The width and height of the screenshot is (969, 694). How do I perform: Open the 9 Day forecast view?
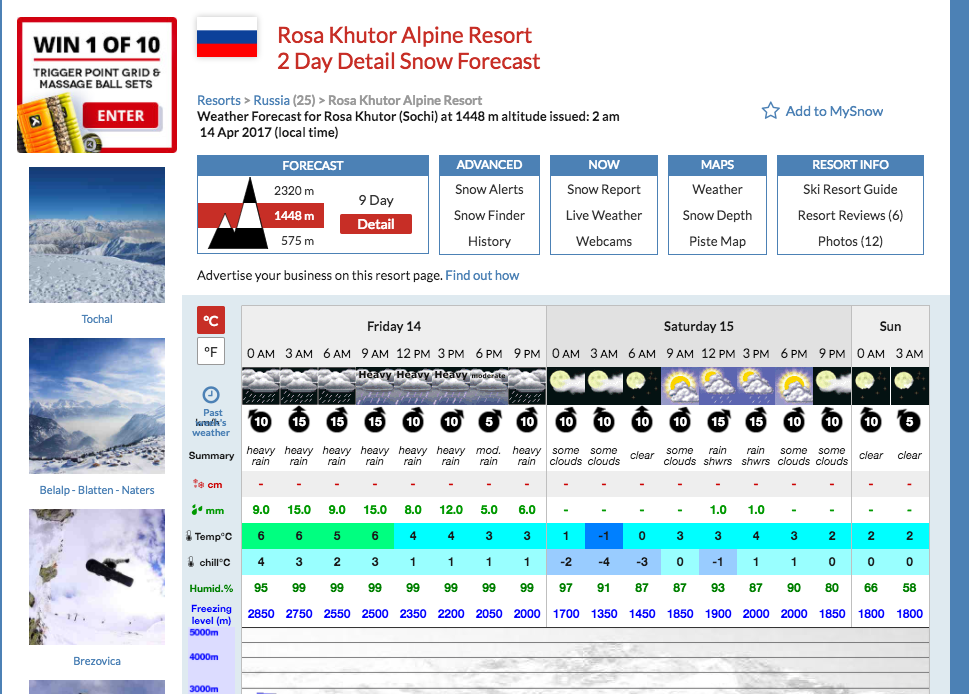click(x=376, y=200)
